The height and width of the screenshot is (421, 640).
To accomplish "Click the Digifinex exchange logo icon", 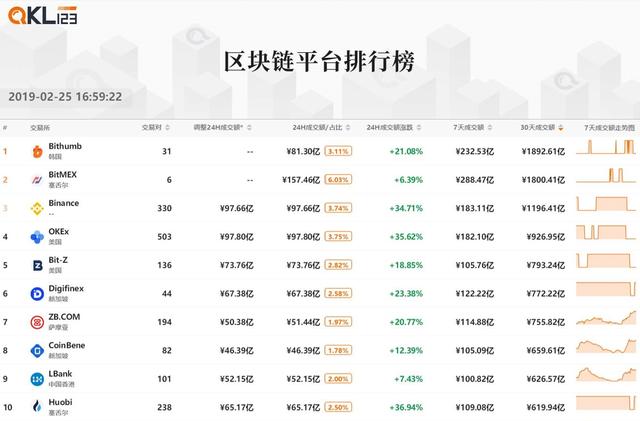I will click(37, 294).
